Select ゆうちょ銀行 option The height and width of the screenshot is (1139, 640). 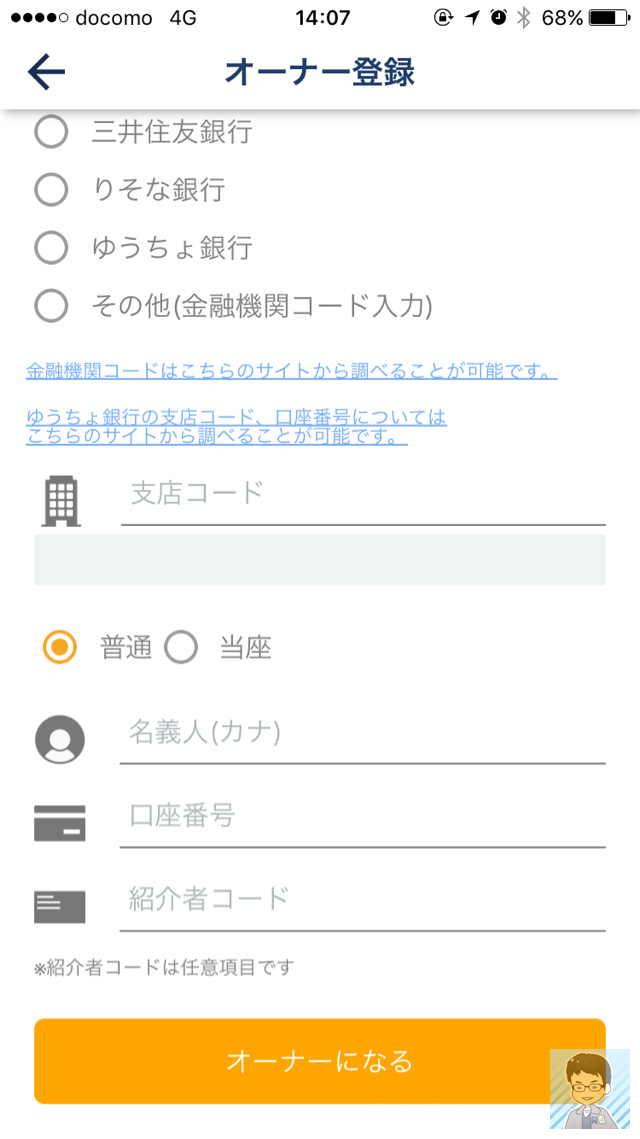50,247
